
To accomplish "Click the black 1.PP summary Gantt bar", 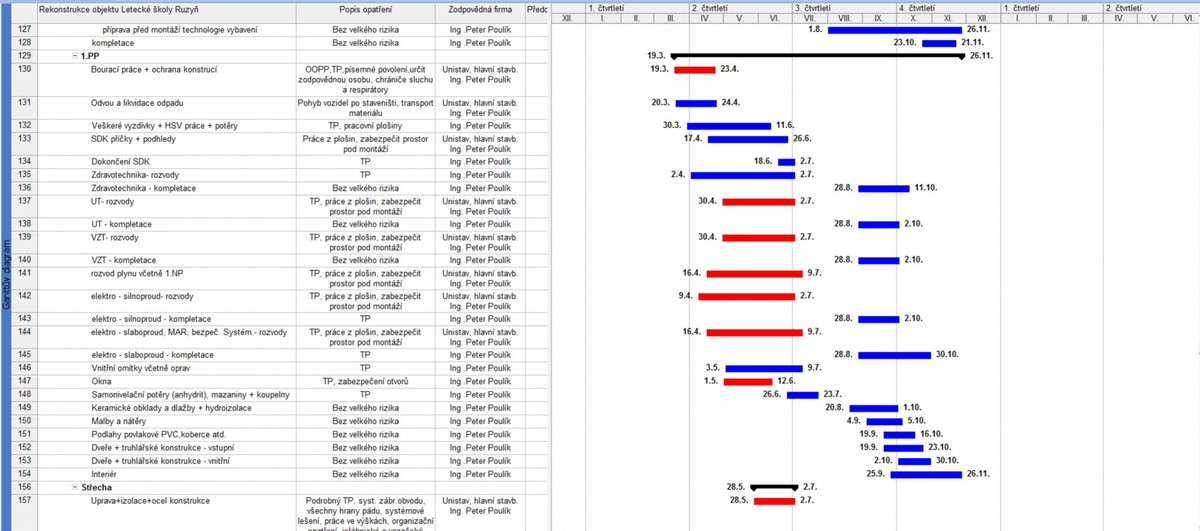I will pos(819,56).
